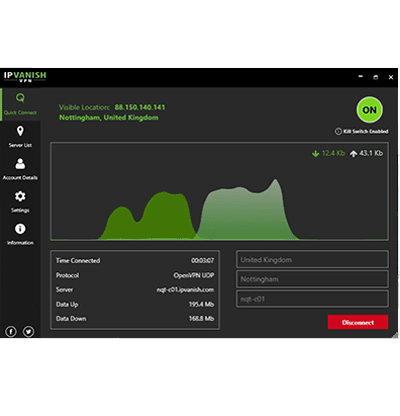Click the 43.1 Kb upload rate

point(371,153)
